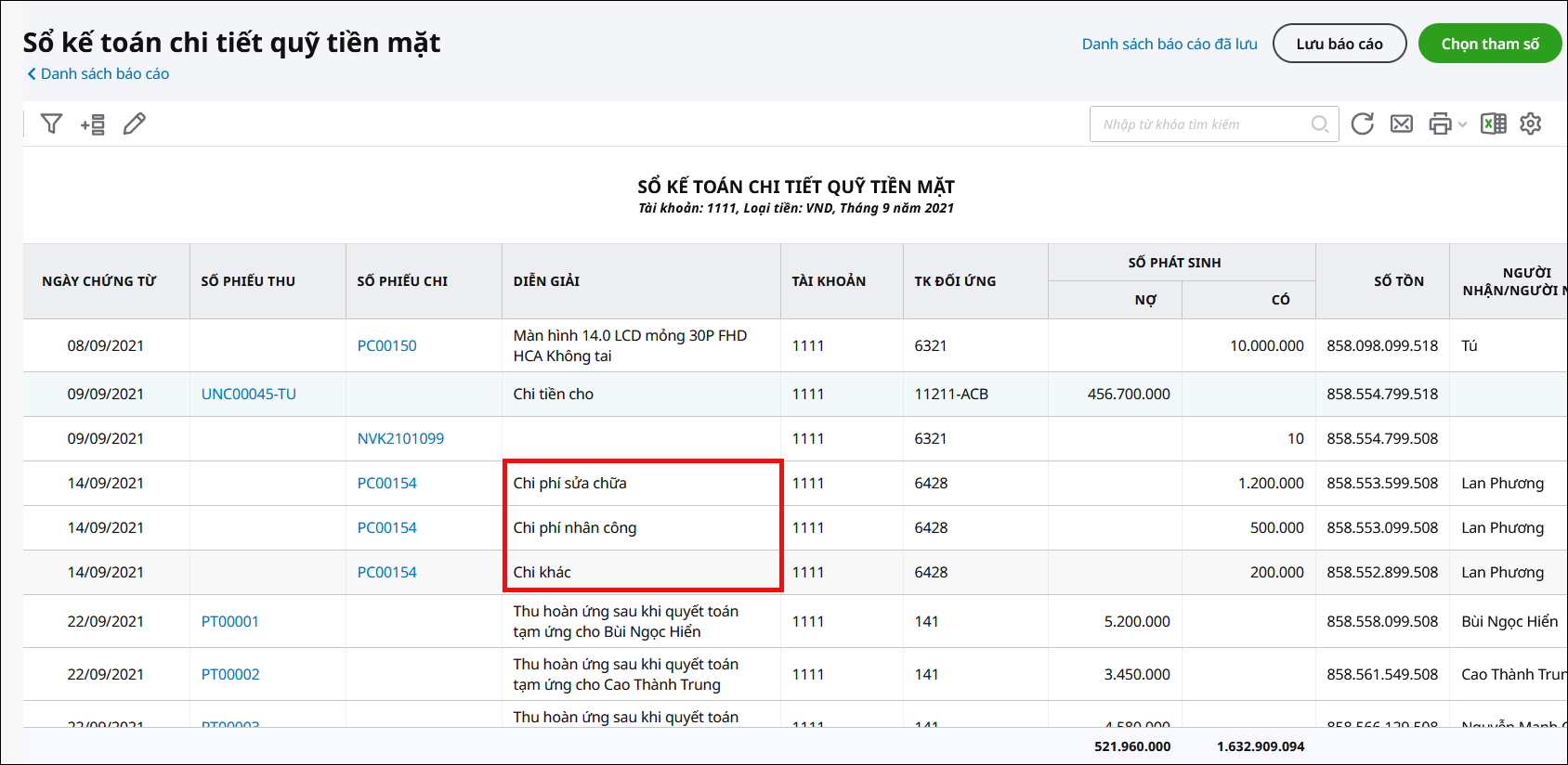This screenshot has height=765, width=1568.
Task: Click the Lưu báo cáo button
Action: pyautogui.click(x=1339, y=44)
